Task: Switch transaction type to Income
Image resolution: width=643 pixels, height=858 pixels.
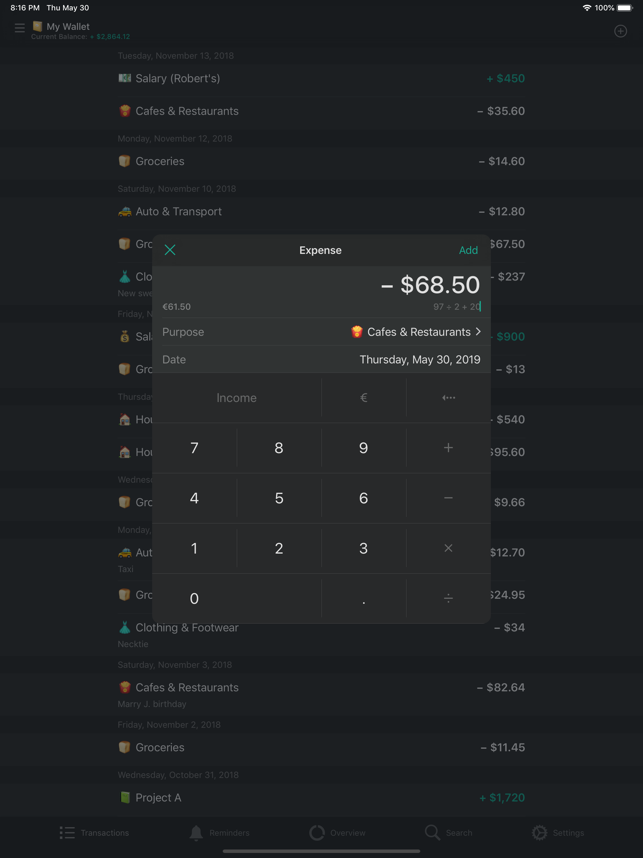Action: click(236, 398)
